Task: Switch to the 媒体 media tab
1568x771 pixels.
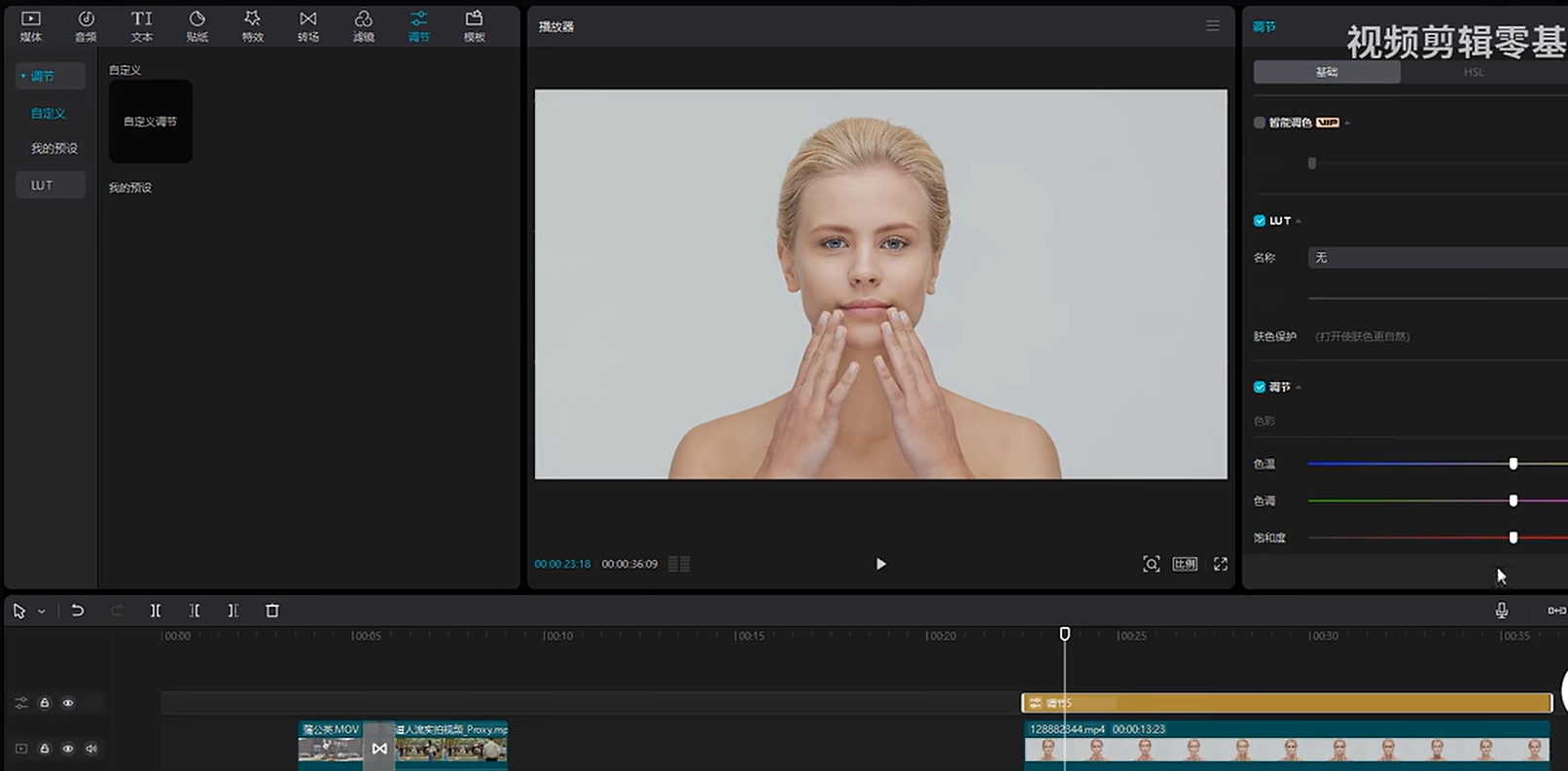Action: (x=31, y=25)
